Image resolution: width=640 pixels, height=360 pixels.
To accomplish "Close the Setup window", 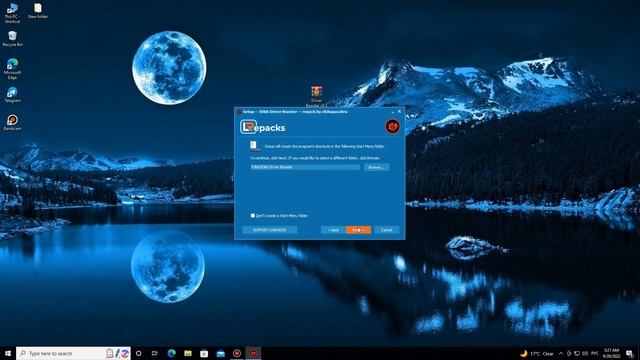I will tap(400, 111).
